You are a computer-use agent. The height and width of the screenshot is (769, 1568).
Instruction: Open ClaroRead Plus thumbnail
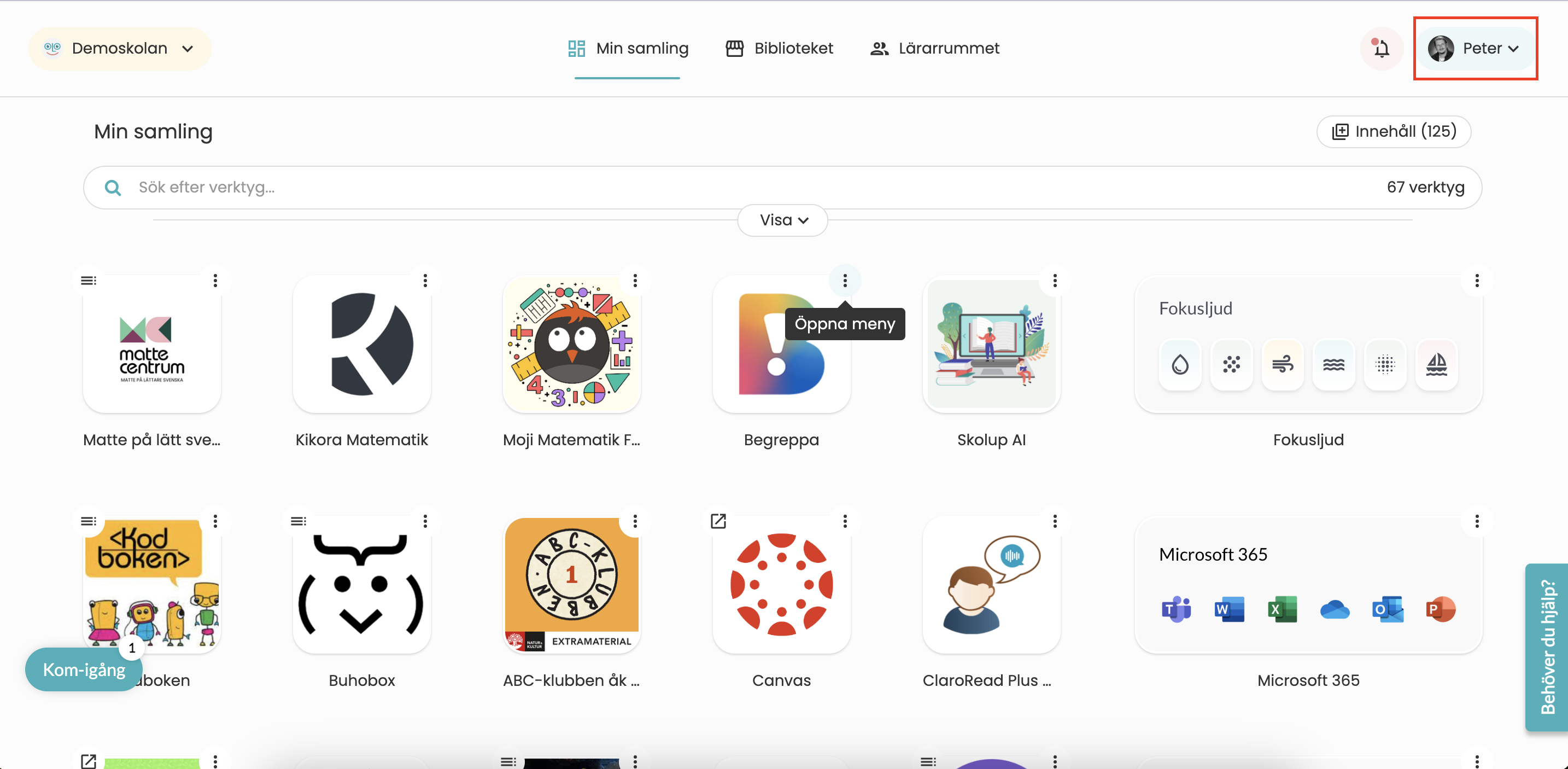992,585
